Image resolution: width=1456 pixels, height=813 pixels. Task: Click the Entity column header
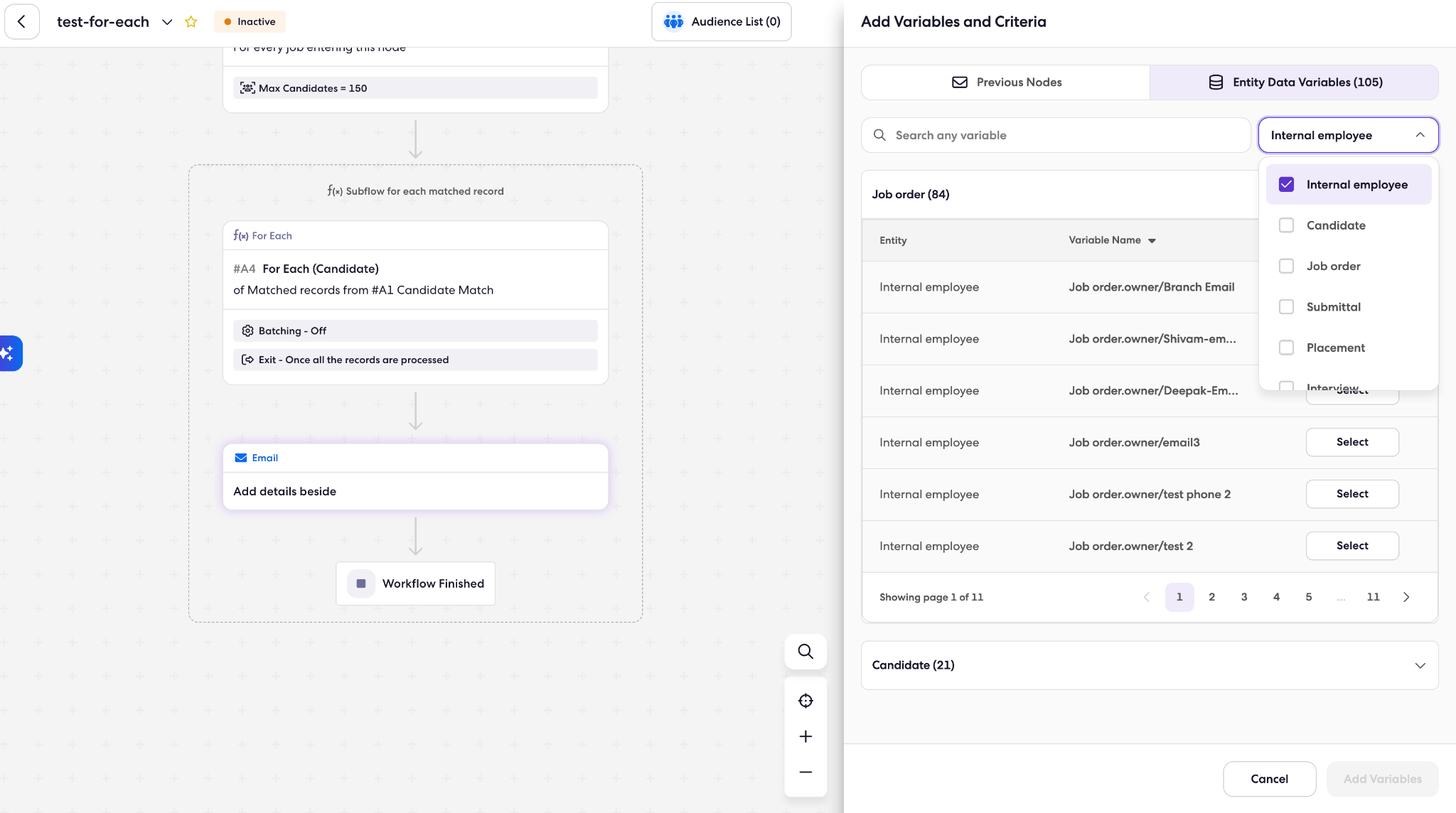[x=893, y=240]
